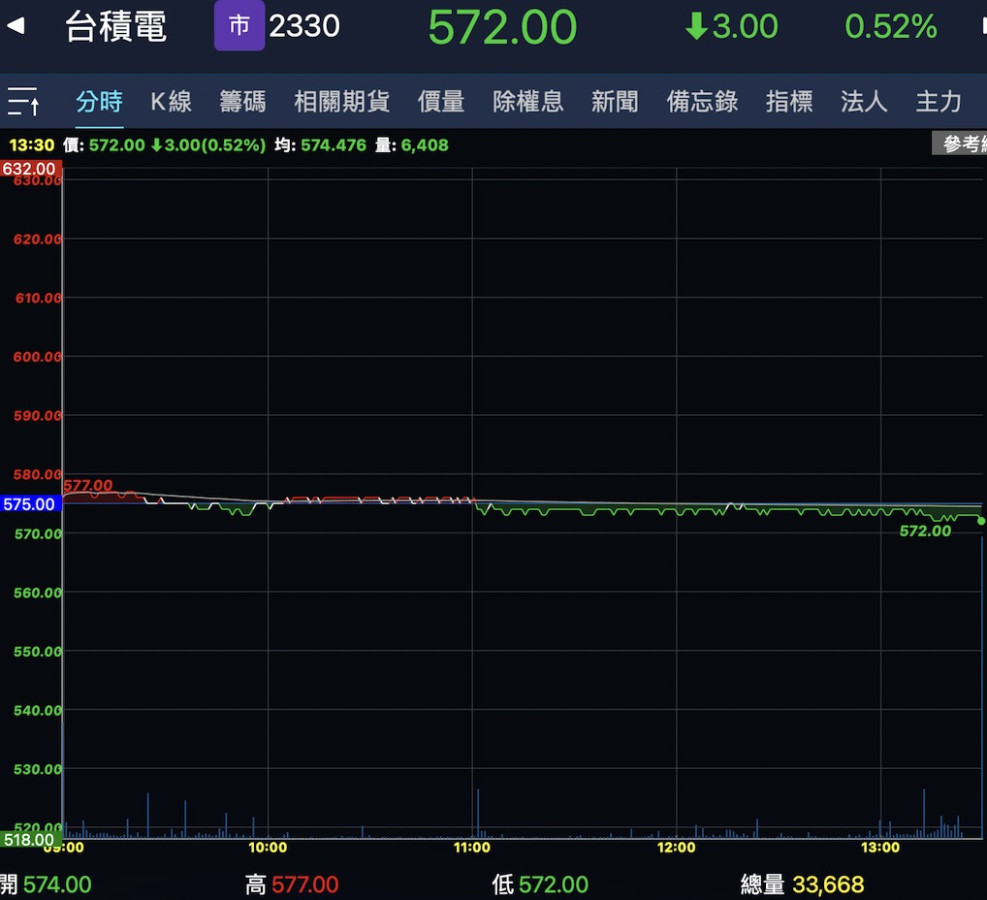
Task: Click the stock code 2330
Action: coord(304,26)
